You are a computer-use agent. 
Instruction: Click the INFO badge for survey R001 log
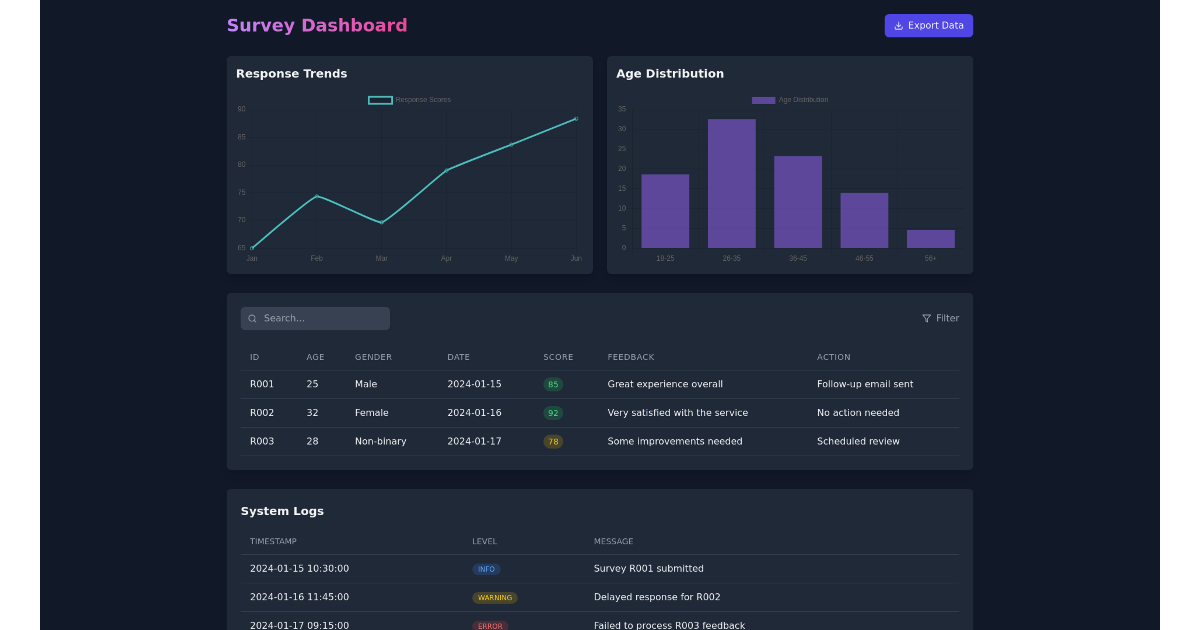tap(487, 568)
